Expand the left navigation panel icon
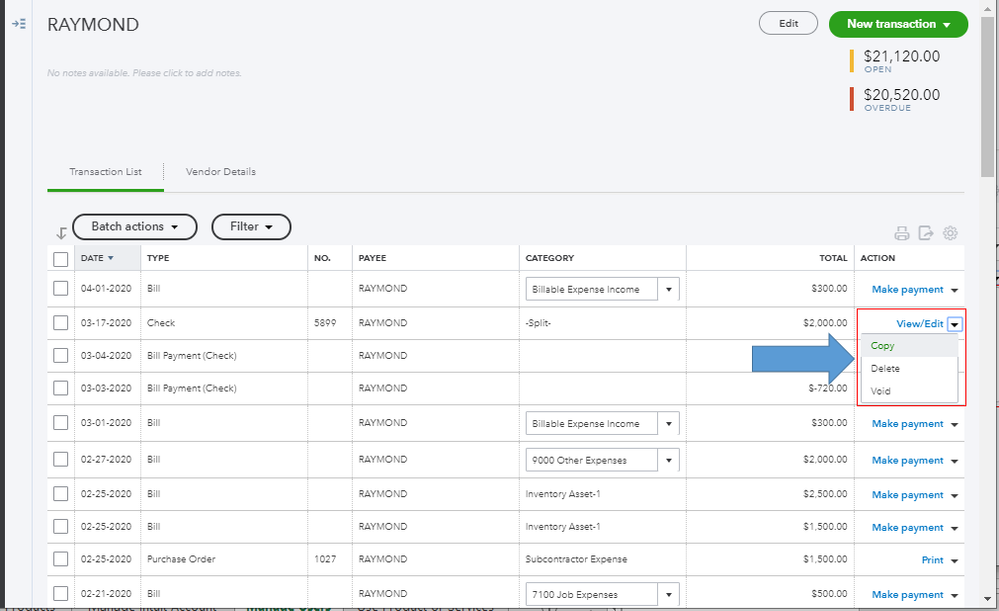This screenshot has width=999, height=611. pos(18,24)
